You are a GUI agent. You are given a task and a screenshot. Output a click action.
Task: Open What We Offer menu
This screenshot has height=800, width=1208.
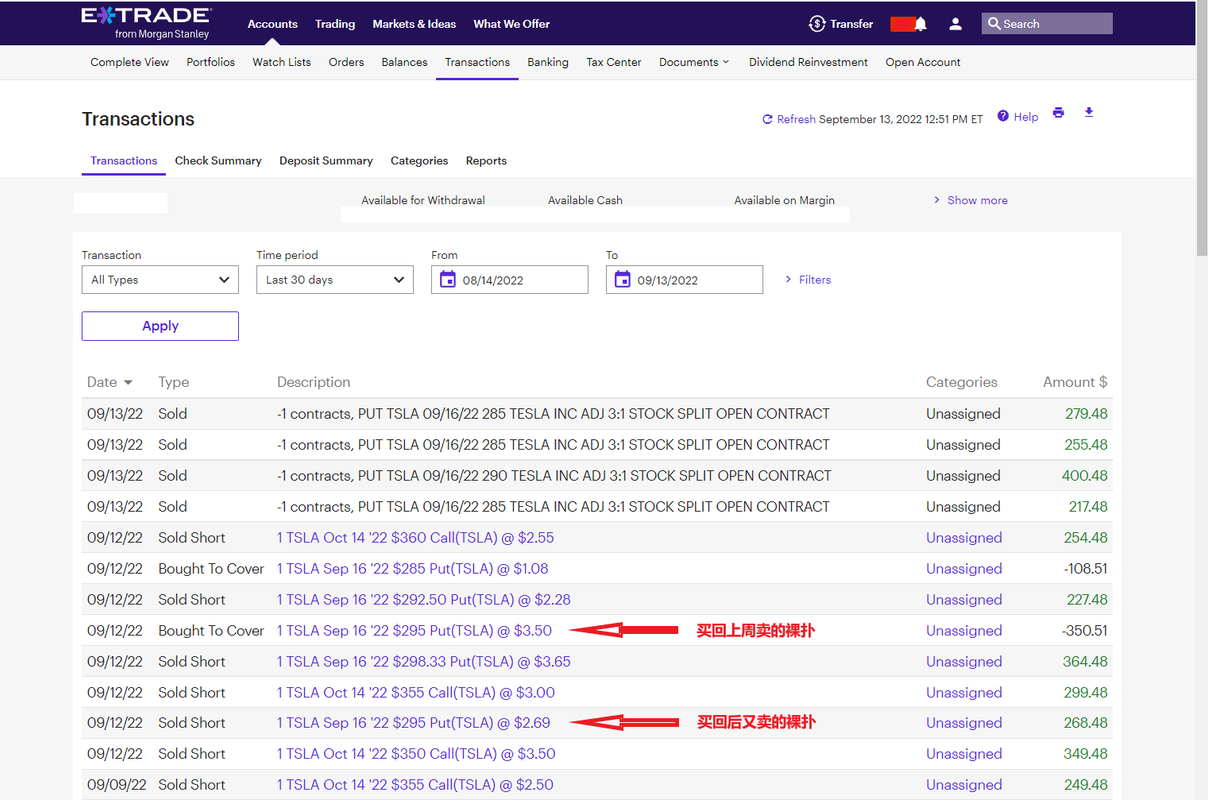(x=511, y=24)
